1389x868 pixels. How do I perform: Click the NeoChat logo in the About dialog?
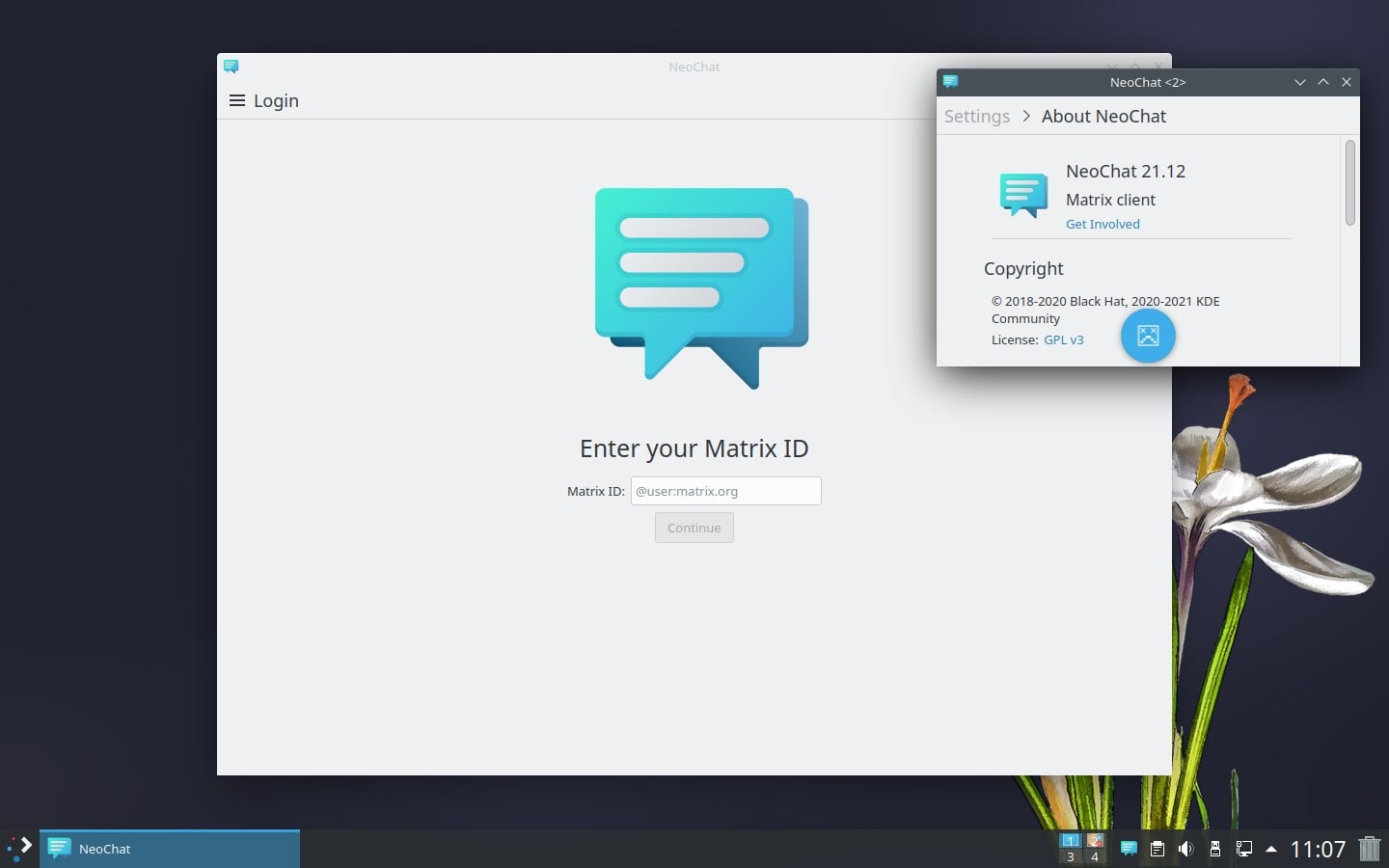[x=1023, y=194]
